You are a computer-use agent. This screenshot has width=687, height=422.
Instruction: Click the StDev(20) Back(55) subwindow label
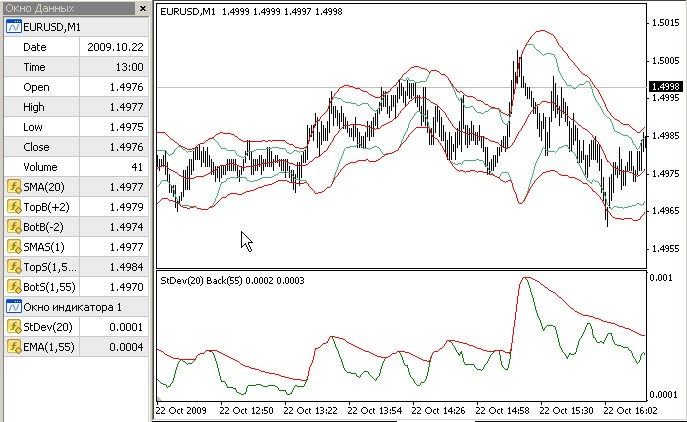[x=202, y=280]
